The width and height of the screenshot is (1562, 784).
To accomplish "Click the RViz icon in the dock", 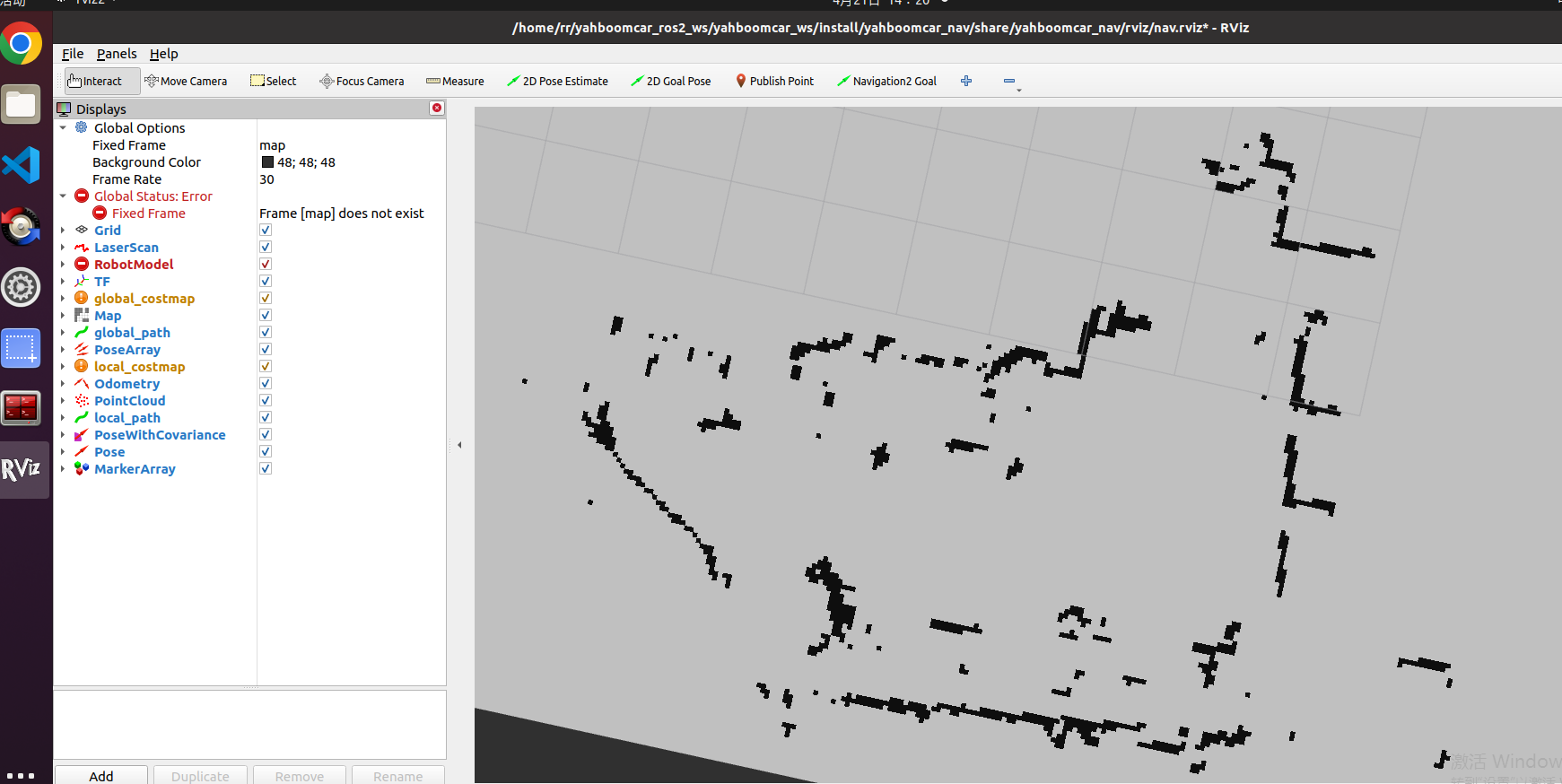I will (21, 469).
